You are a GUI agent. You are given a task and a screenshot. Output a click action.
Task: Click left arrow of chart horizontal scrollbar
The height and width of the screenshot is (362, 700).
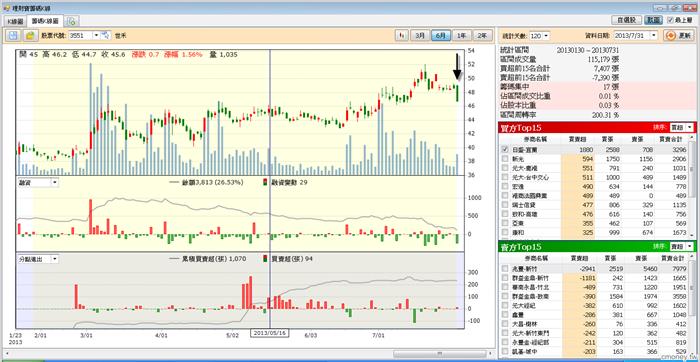[x=7, y=354]
